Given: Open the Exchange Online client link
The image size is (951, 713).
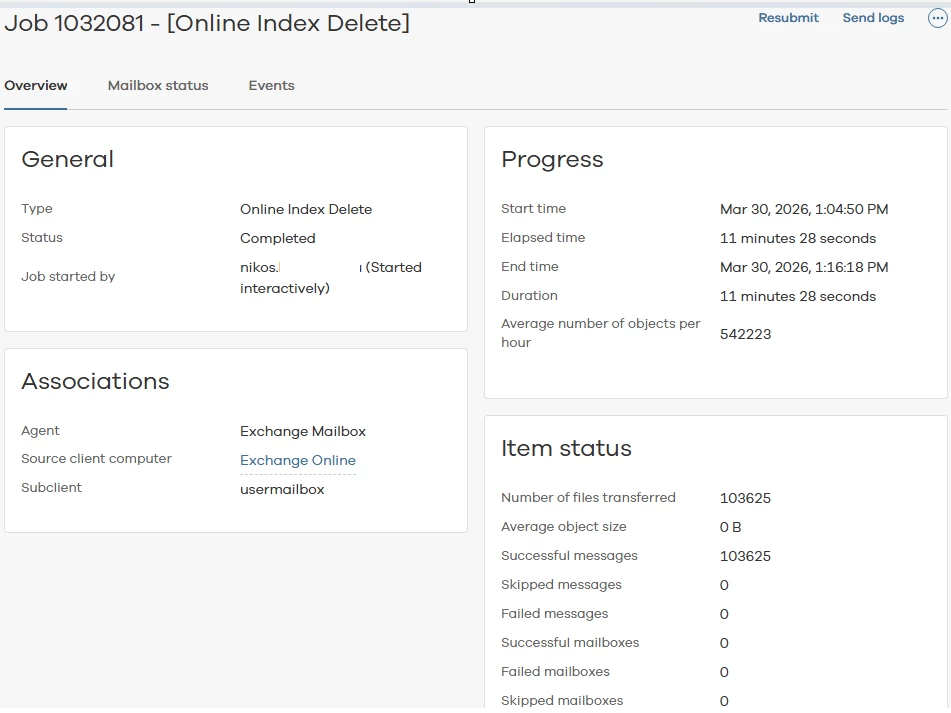Looking at the screenshot, I should point(298,461).
